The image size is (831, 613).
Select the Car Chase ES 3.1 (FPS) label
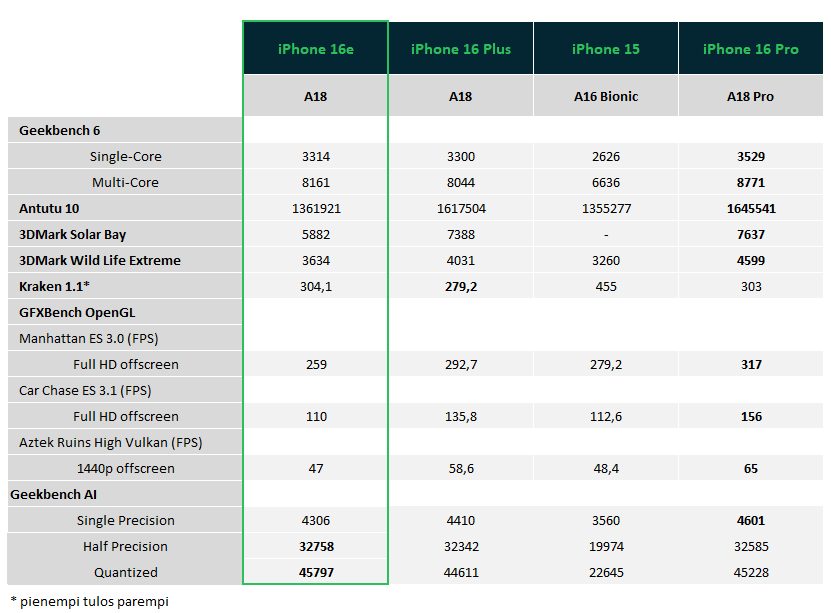85,390
